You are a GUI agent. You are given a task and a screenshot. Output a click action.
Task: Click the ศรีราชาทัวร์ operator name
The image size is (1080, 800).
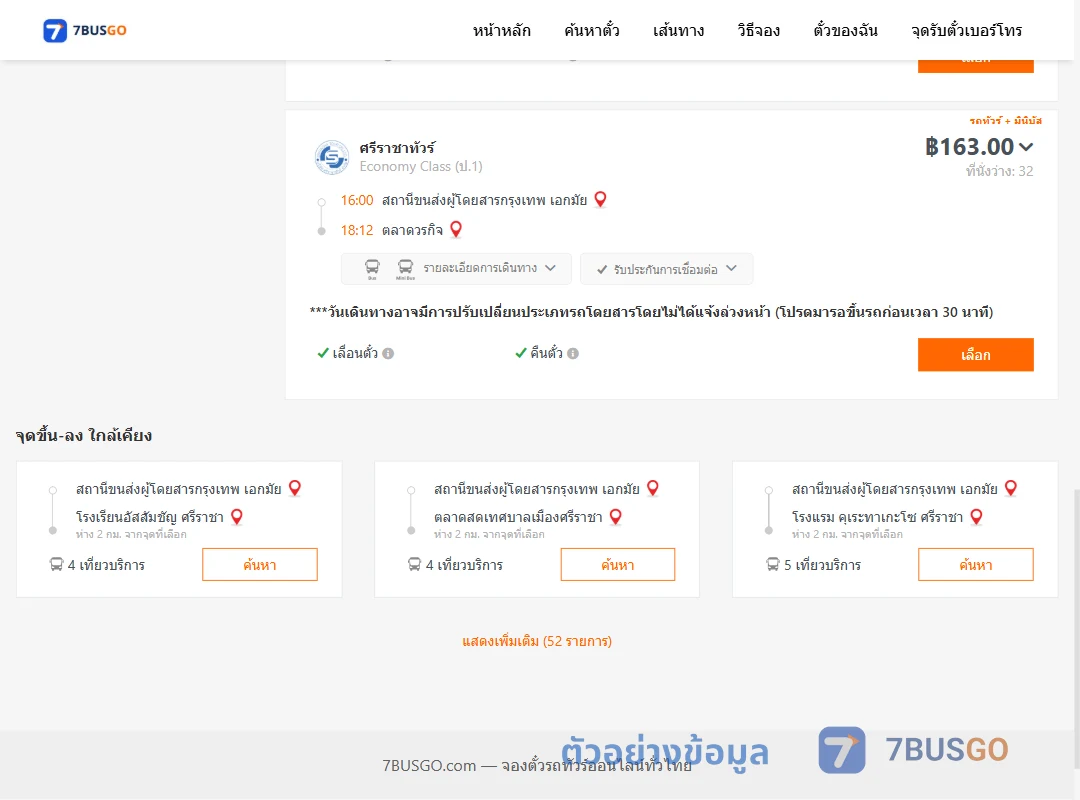pos(397,147)
